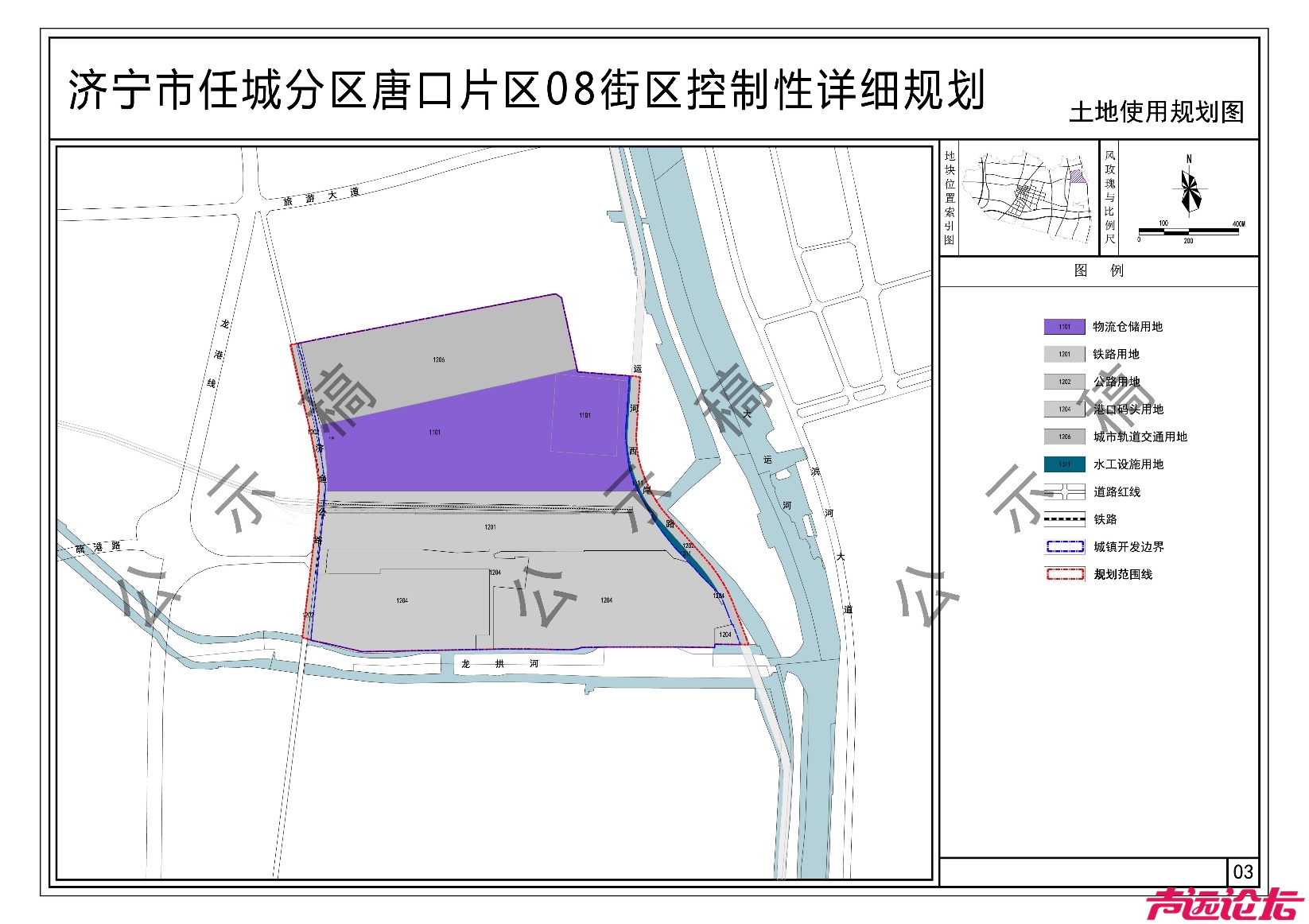1309x924 pixels.
Task: Click the legend text 公路用地
Action: point(1116,382)
